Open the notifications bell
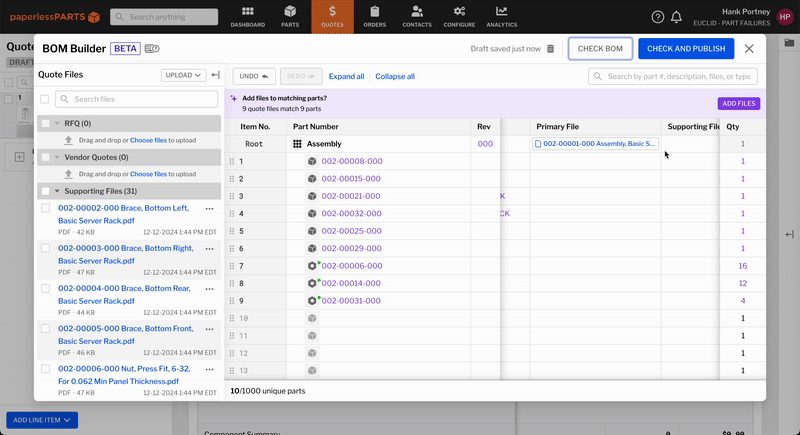Viewport: 800px width, 435px height. pos(677,17)
